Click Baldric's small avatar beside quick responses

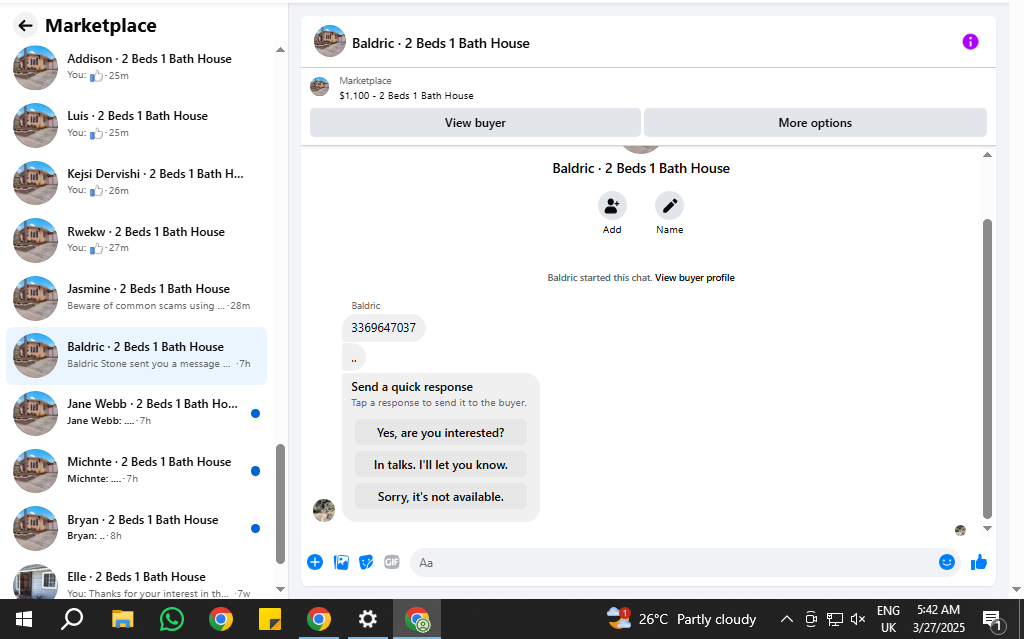point(324,510)
